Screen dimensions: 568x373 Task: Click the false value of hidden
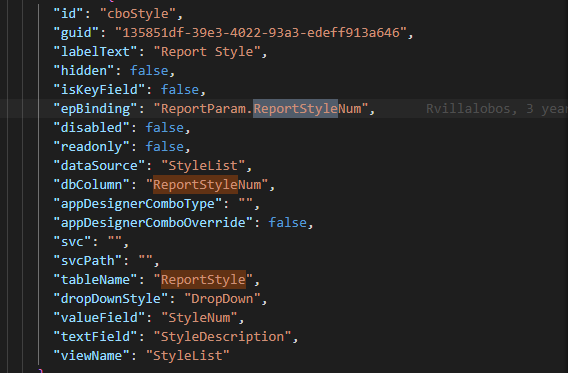coord(149,71)
